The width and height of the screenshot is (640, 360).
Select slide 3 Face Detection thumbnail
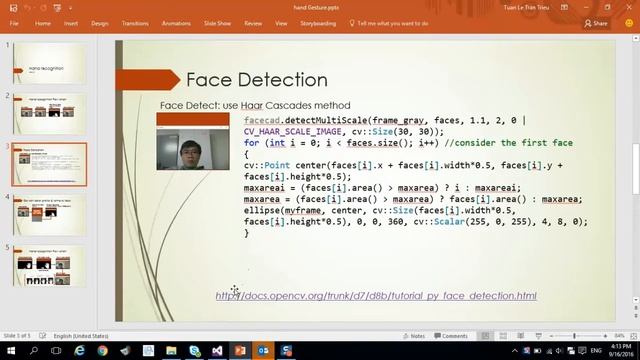coord(49,164)
